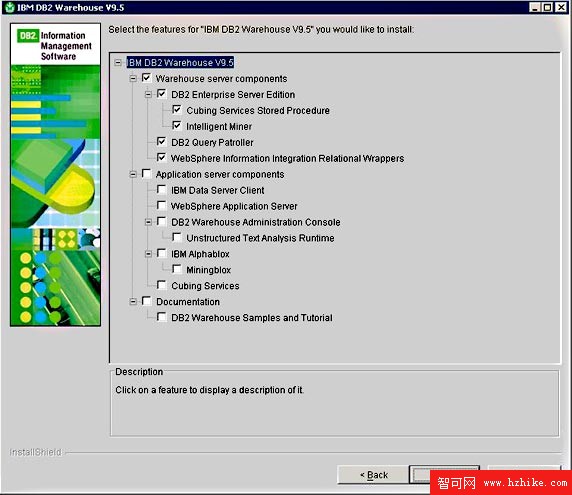Select the Intelligent Miner label
Screen dimensions: 572x495
219,127
